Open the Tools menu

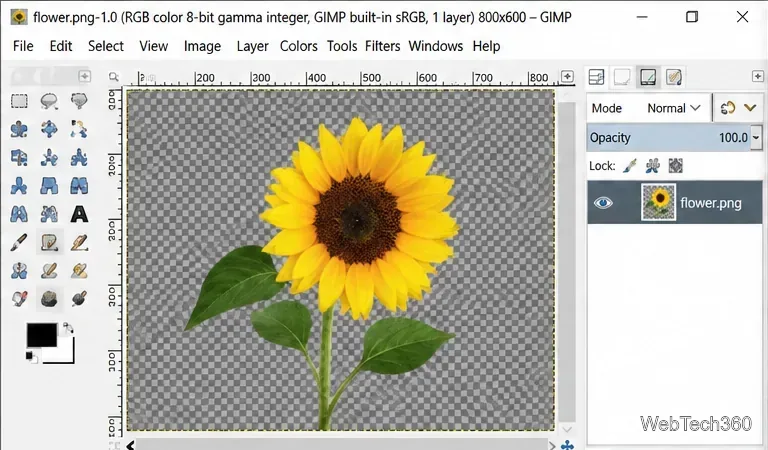(342, 46)
